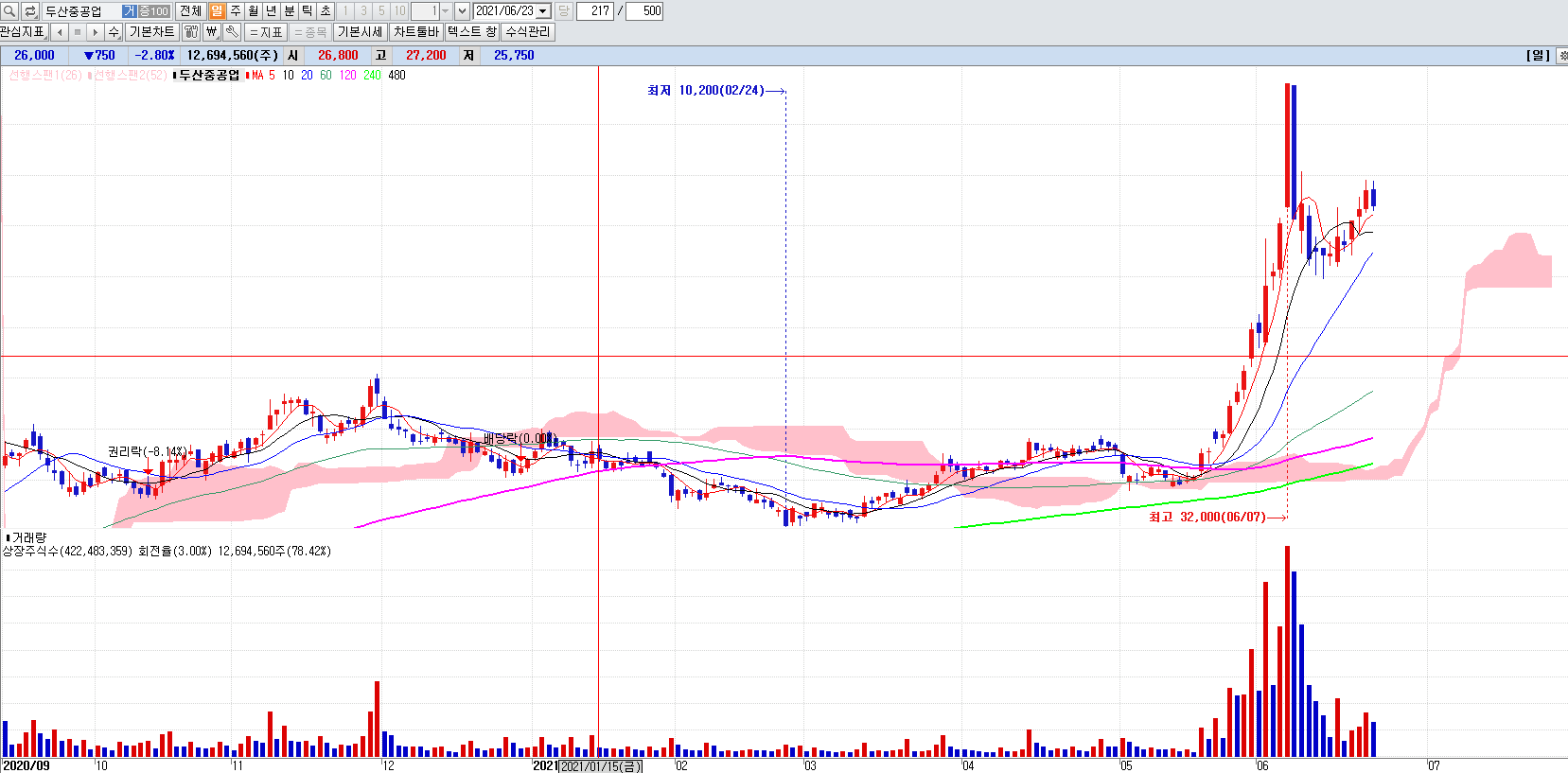This screenshot has height=773, width=1568.
Task: Click the previous (left arrow) playback button
Action: [60, 32]
